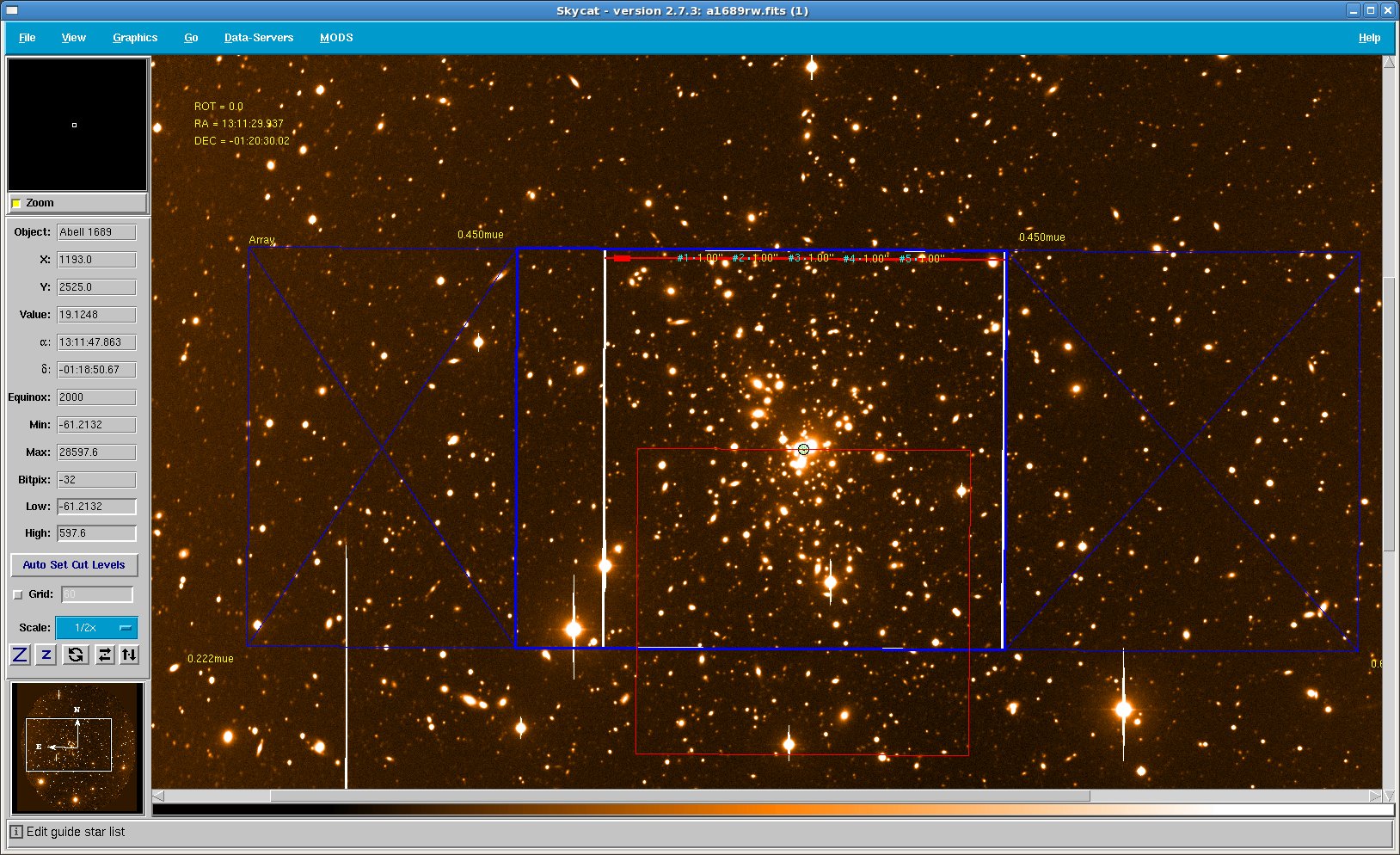The width and height of the screenshot is (1400, 855).
Task: Expand the View menu
Action: (x=73, y=38)
